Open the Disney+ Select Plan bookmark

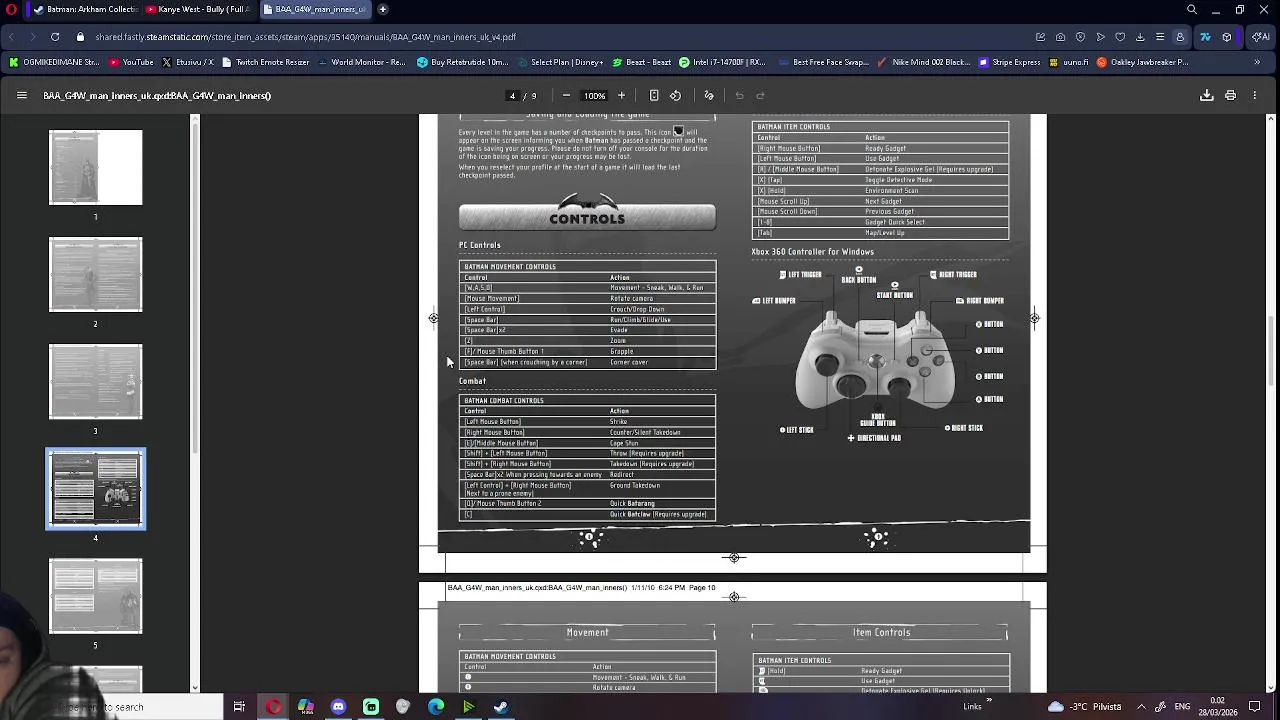point(560,62)
